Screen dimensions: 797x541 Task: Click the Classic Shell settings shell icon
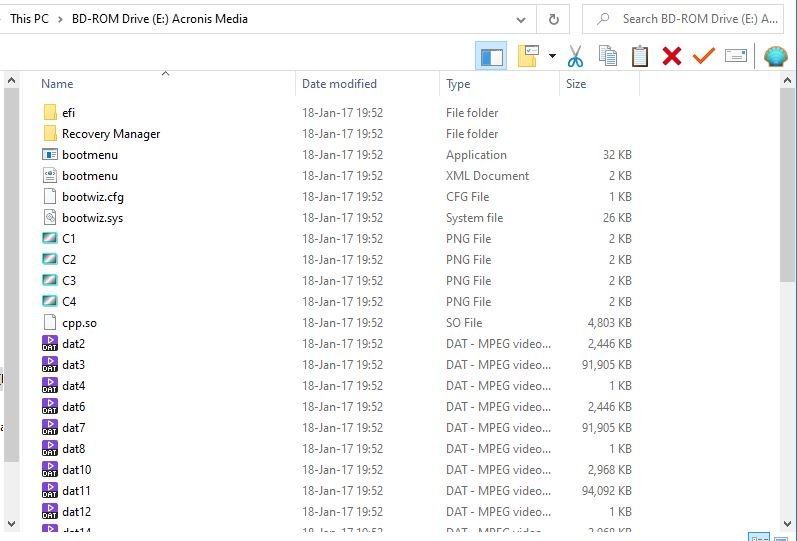pos(776,56)
